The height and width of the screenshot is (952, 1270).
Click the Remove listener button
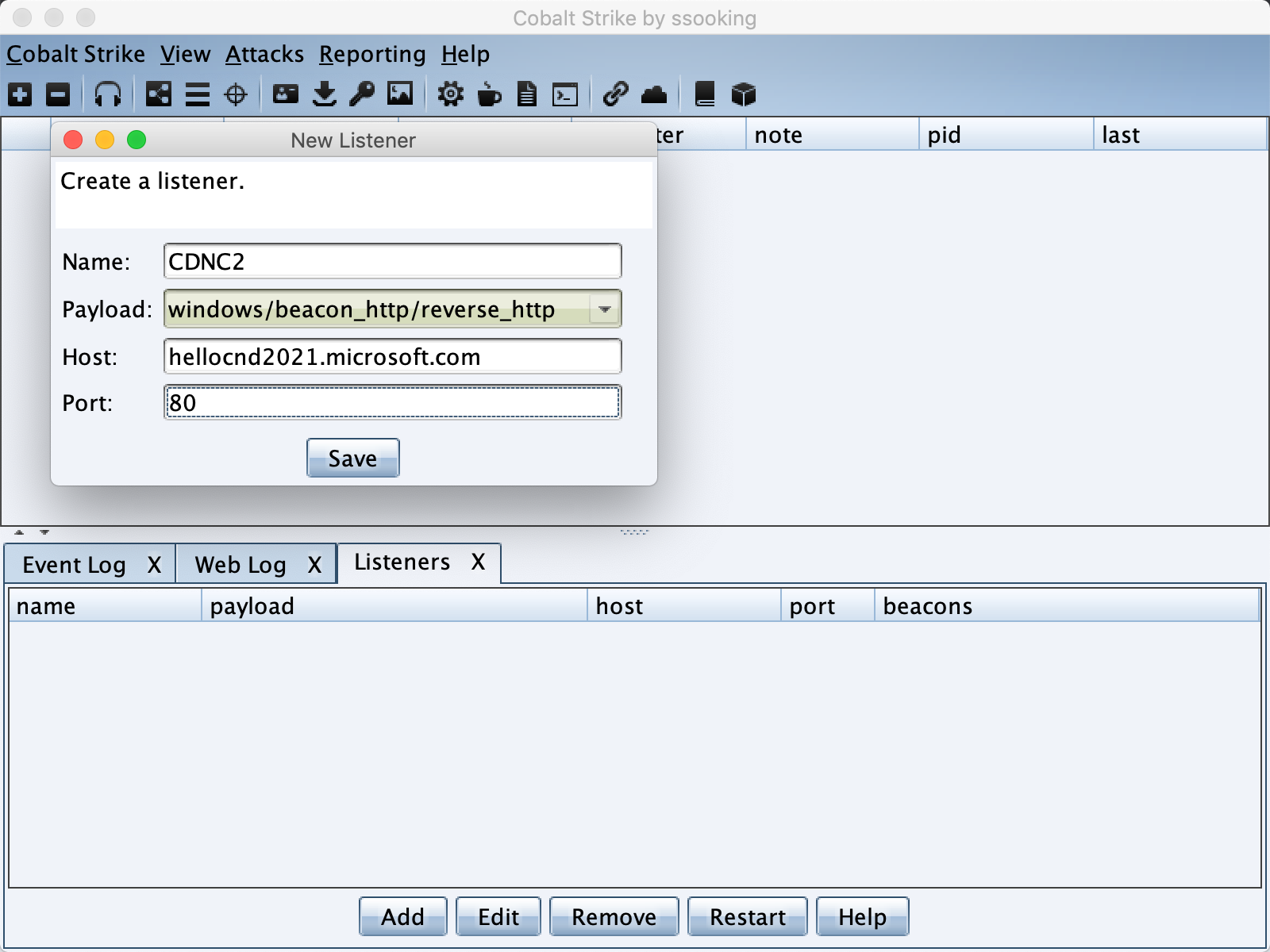pos(614,916)
